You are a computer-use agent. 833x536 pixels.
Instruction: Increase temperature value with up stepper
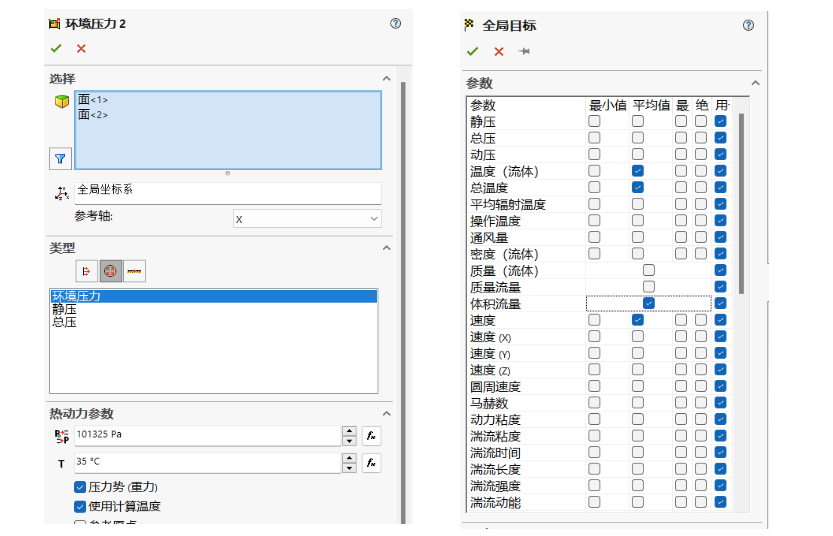349,457
